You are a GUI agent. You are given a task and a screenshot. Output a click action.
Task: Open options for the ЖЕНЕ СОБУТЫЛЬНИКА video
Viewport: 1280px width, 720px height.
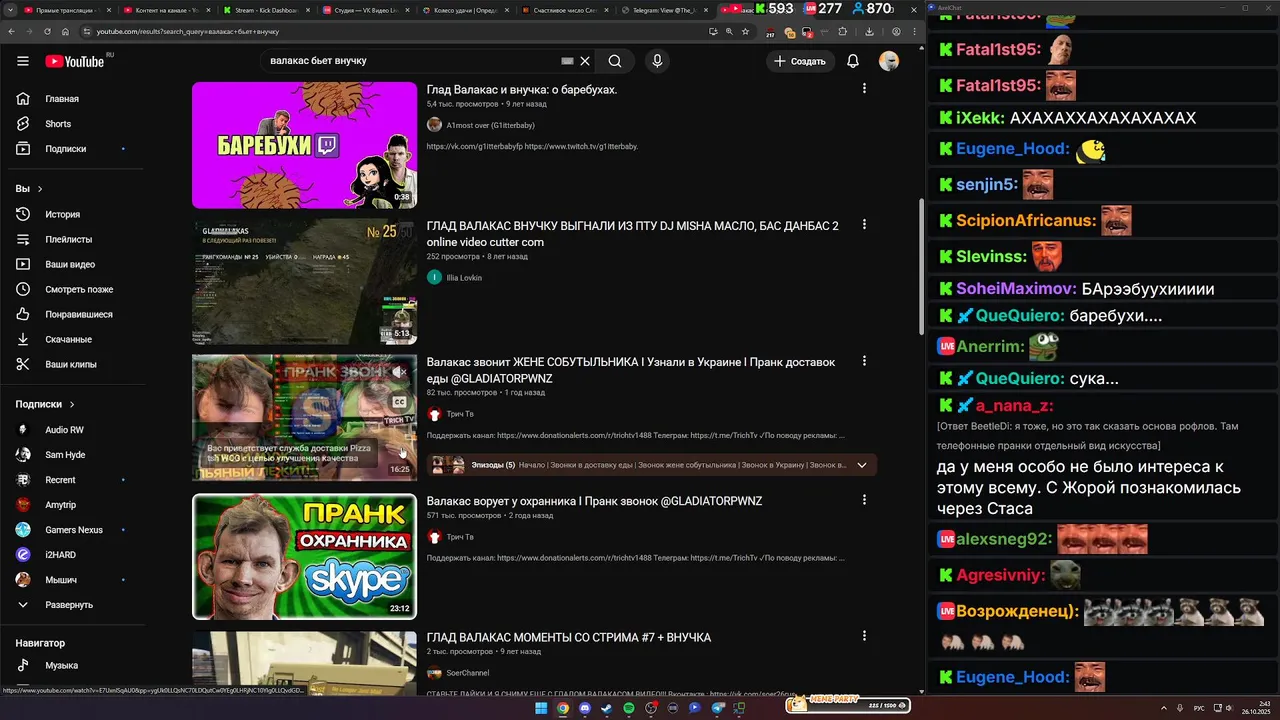pyautogui.click(x=865, y=361)
